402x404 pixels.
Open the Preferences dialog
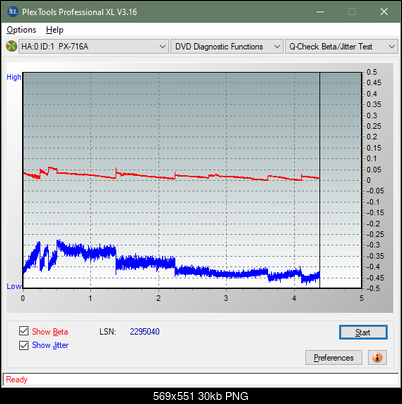point(334,358)
